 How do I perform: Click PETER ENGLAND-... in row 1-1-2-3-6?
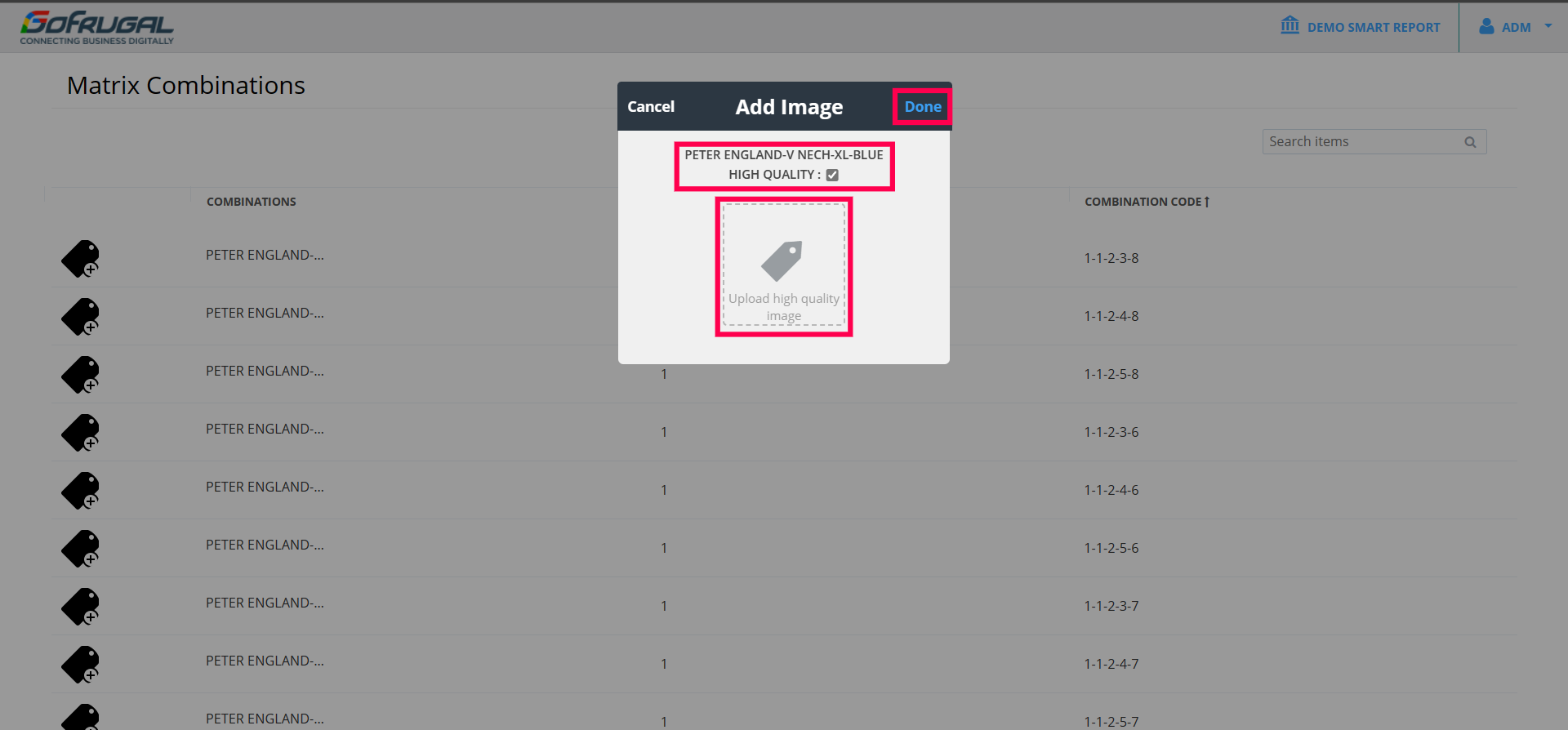(x=265, y=429)
